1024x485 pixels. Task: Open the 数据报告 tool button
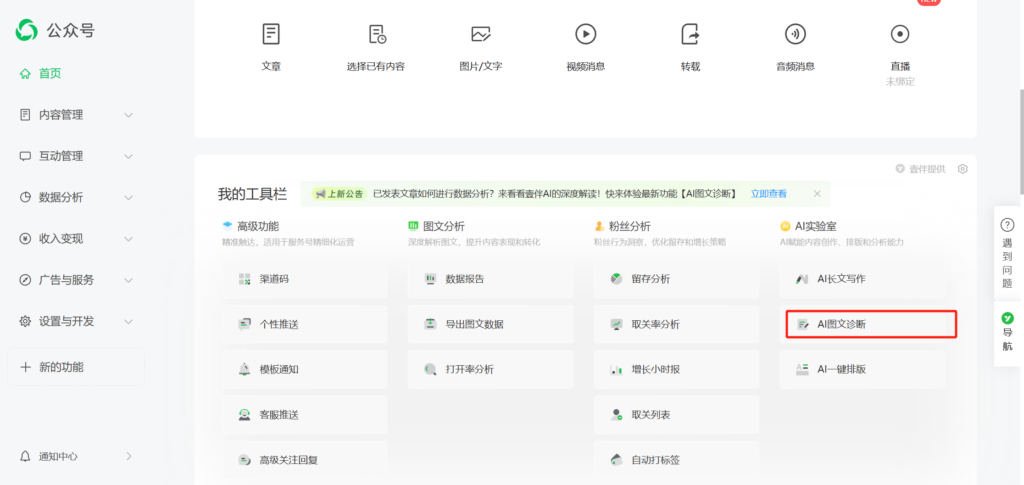[490, 279]
